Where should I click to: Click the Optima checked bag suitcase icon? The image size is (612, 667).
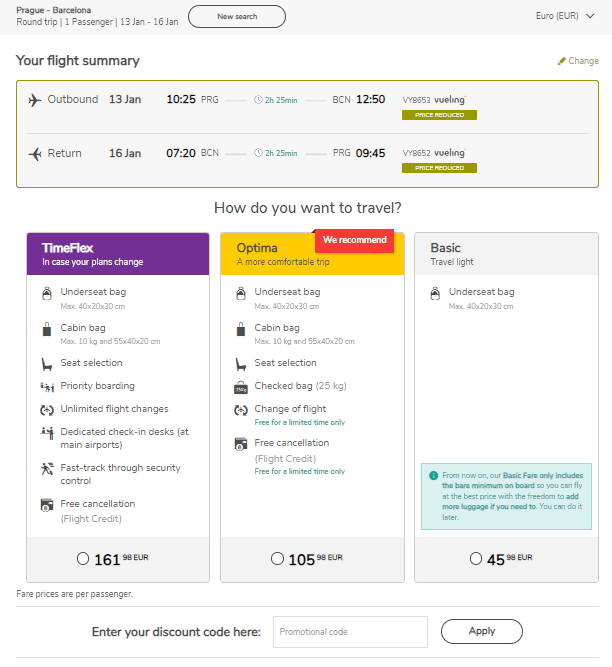coord(241,387)
